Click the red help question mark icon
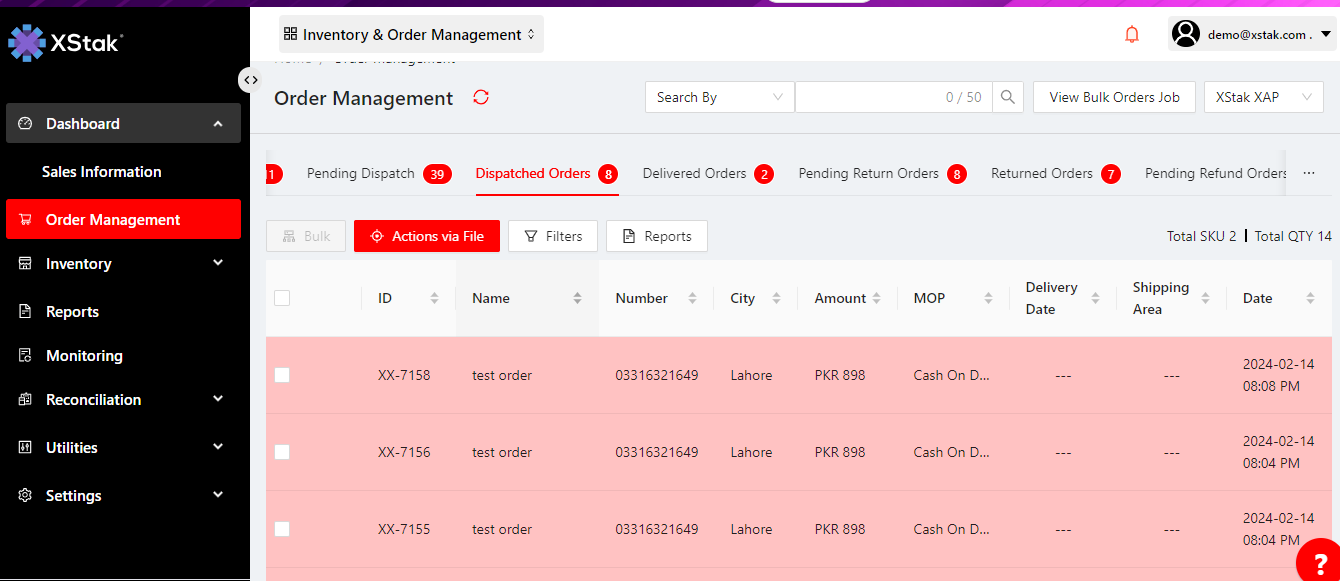This screenshot has width=1340, height=581. (1320, 563)
